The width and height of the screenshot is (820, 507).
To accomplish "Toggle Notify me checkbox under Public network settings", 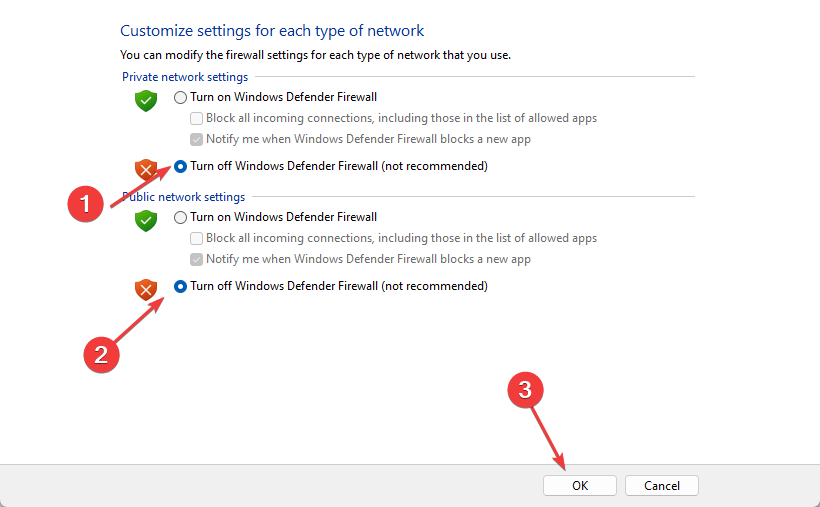I will pyautogui.click(x=197, y=259).
